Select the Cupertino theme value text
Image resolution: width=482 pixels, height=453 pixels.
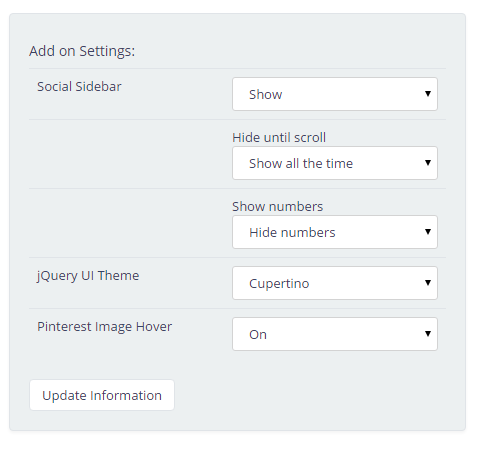tap(279, 284)
